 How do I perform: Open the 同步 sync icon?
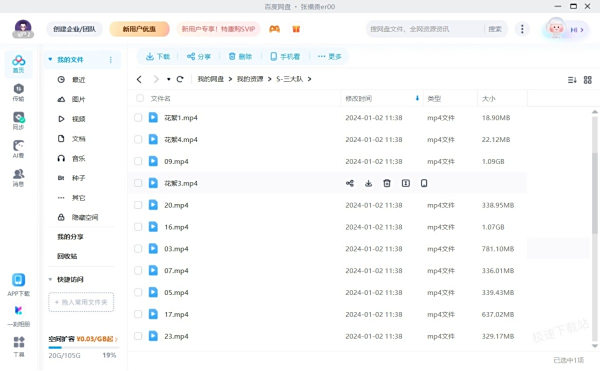pyautogui.click(x=18, y=120)
